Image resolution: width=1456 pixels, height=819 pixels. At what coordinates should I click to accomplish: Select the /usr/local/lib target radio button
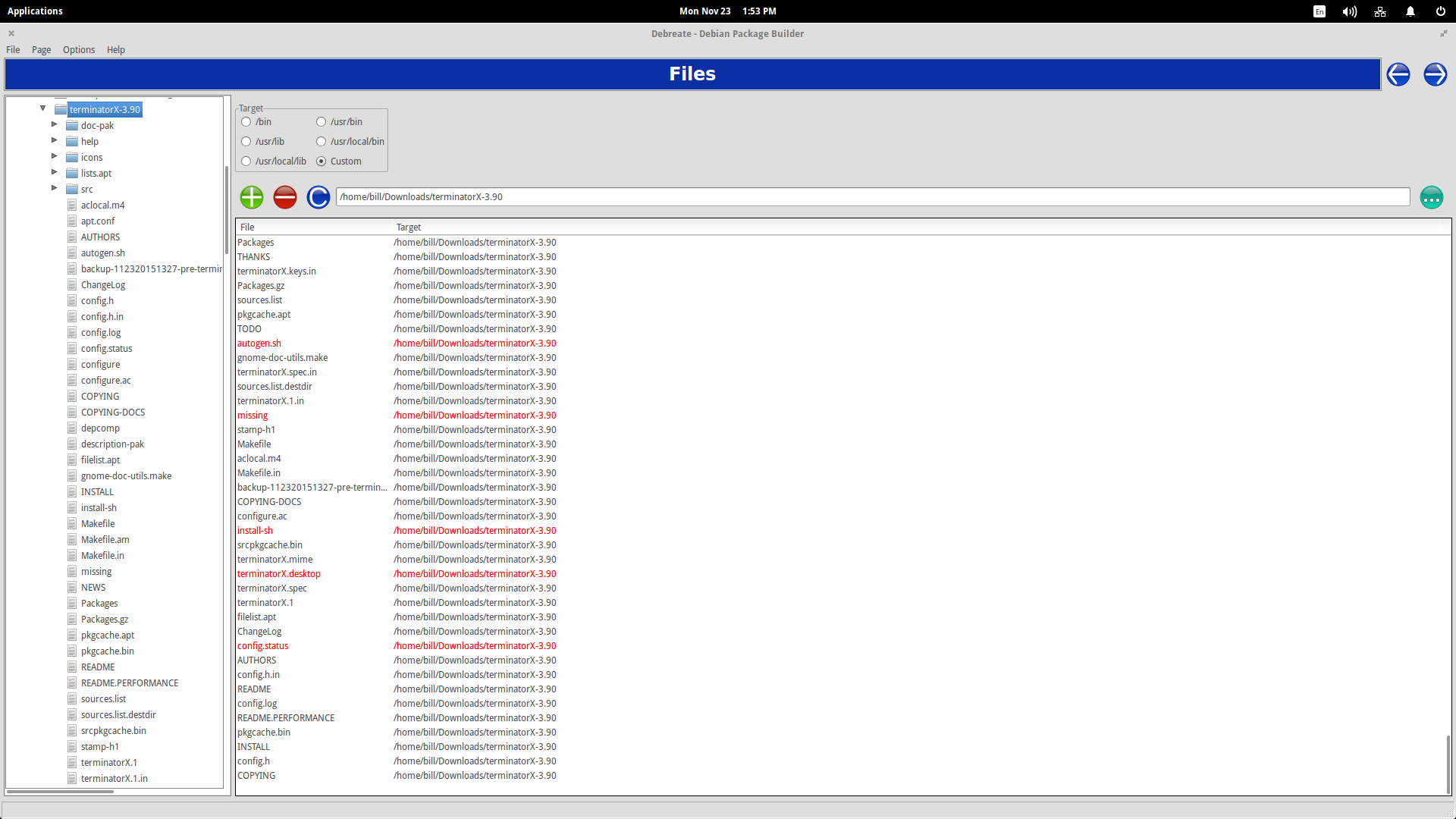click(246, 162)
